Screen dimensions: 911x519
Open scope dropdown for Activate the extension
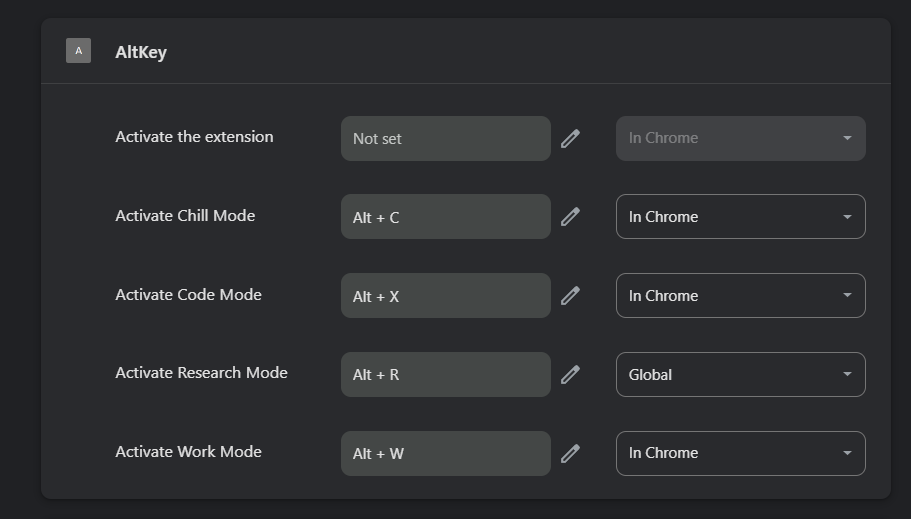pyautogui.click(x=740, y=138)
